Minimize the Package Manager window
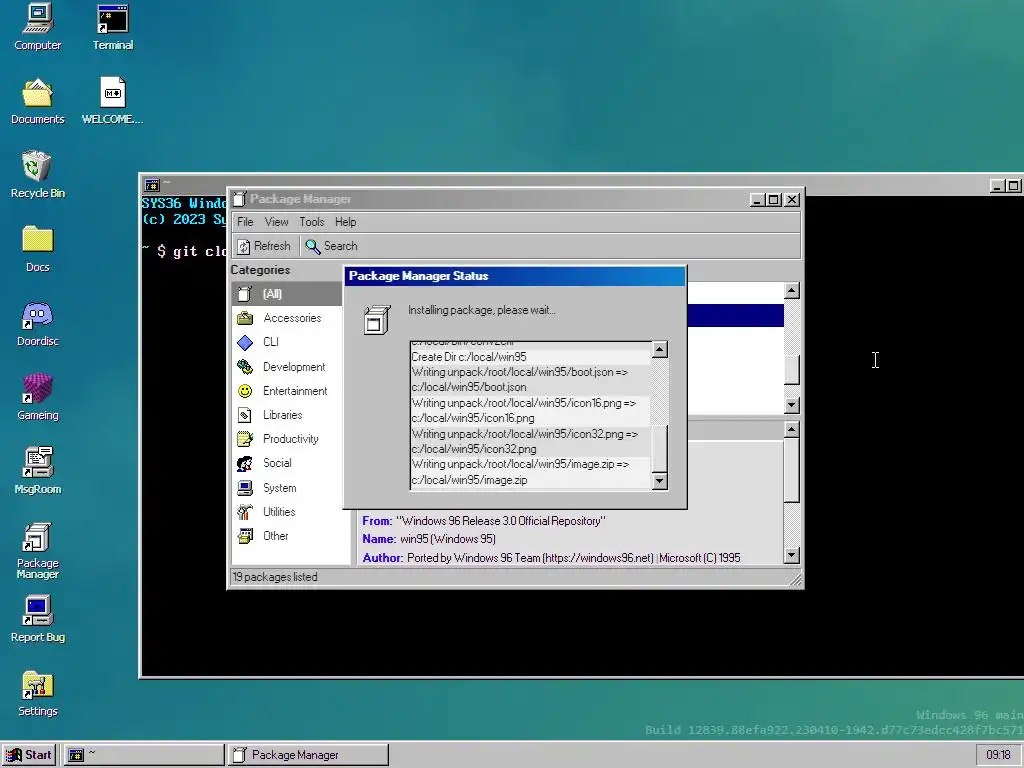 click(x=757, y=200)
